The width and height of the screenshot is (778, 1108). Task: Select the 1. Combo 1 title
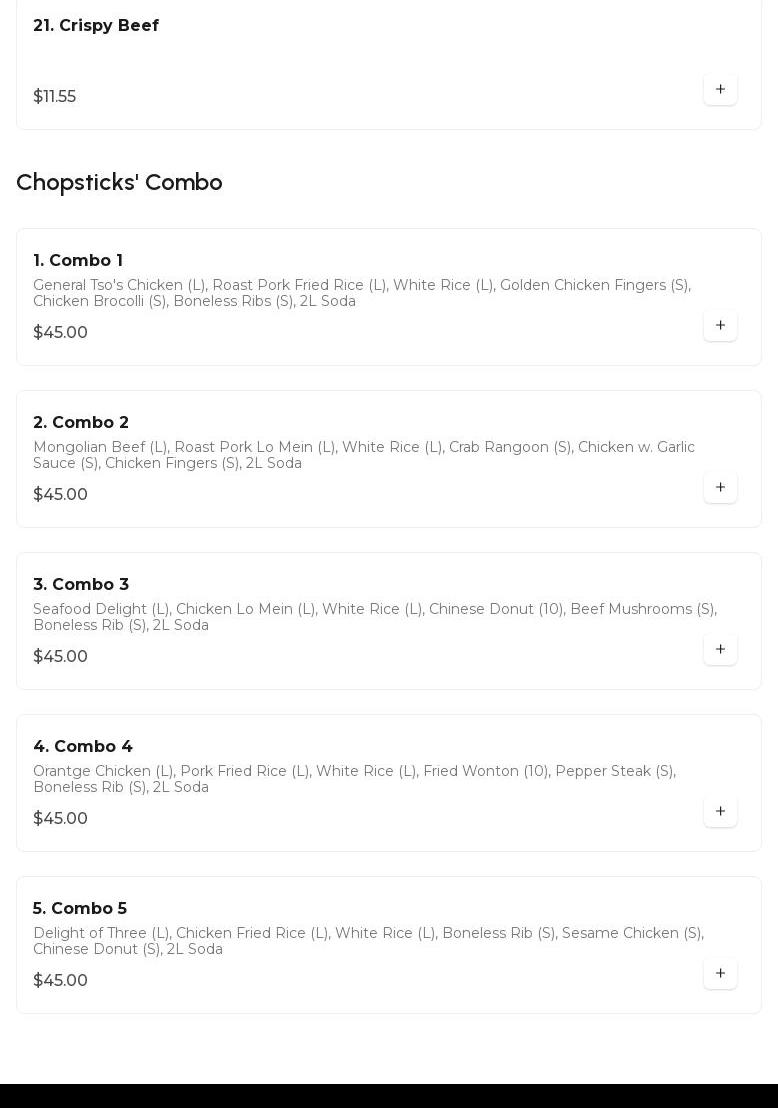pos(78,261)
